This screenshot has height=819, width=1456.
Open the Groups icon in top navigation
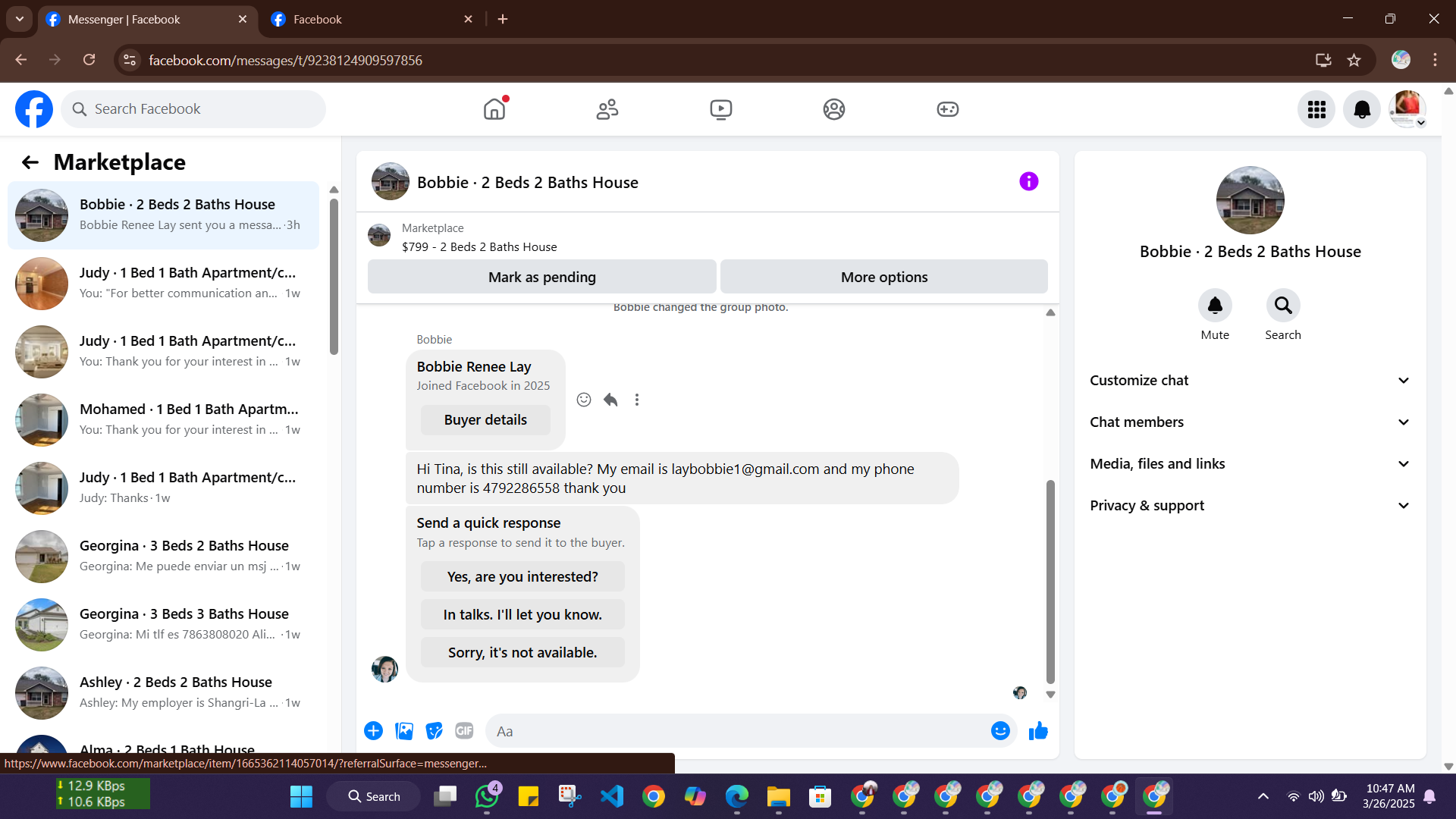[834, 109]
